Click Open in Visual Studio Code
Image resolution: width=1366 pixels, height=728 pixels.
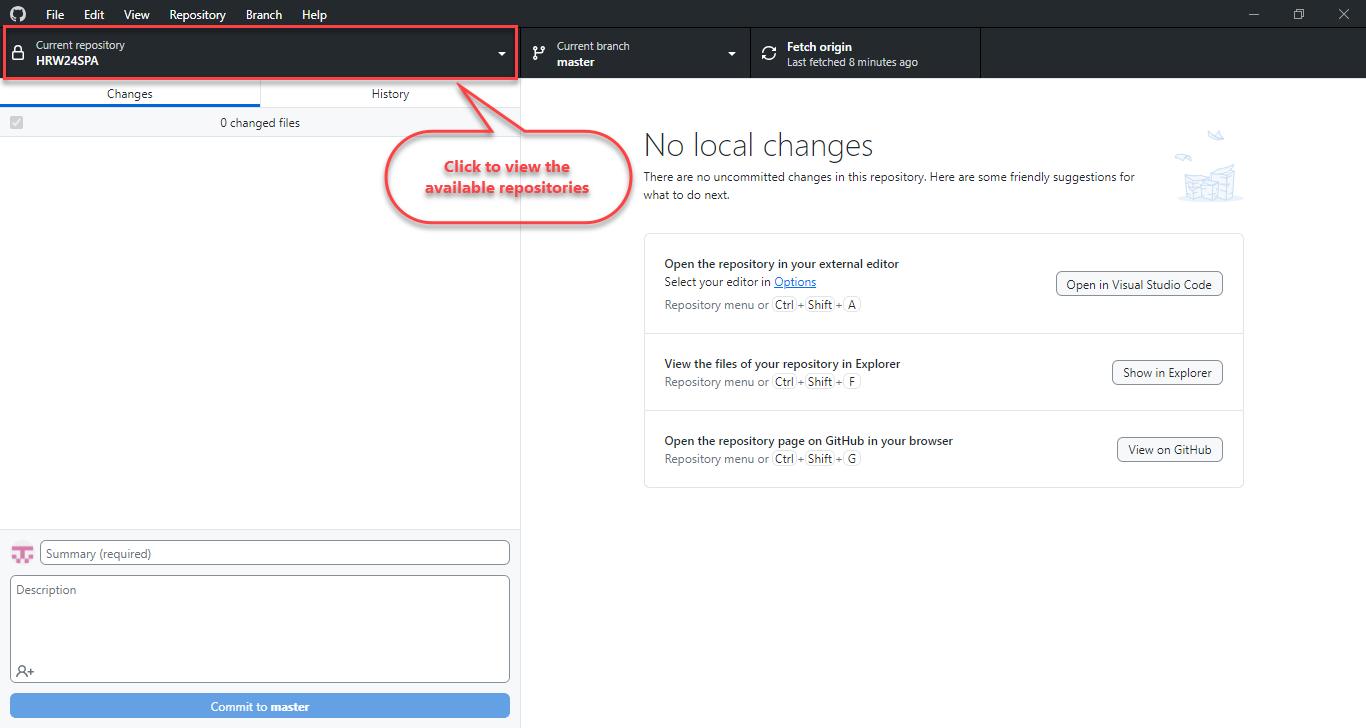[x=1139, y=283]
